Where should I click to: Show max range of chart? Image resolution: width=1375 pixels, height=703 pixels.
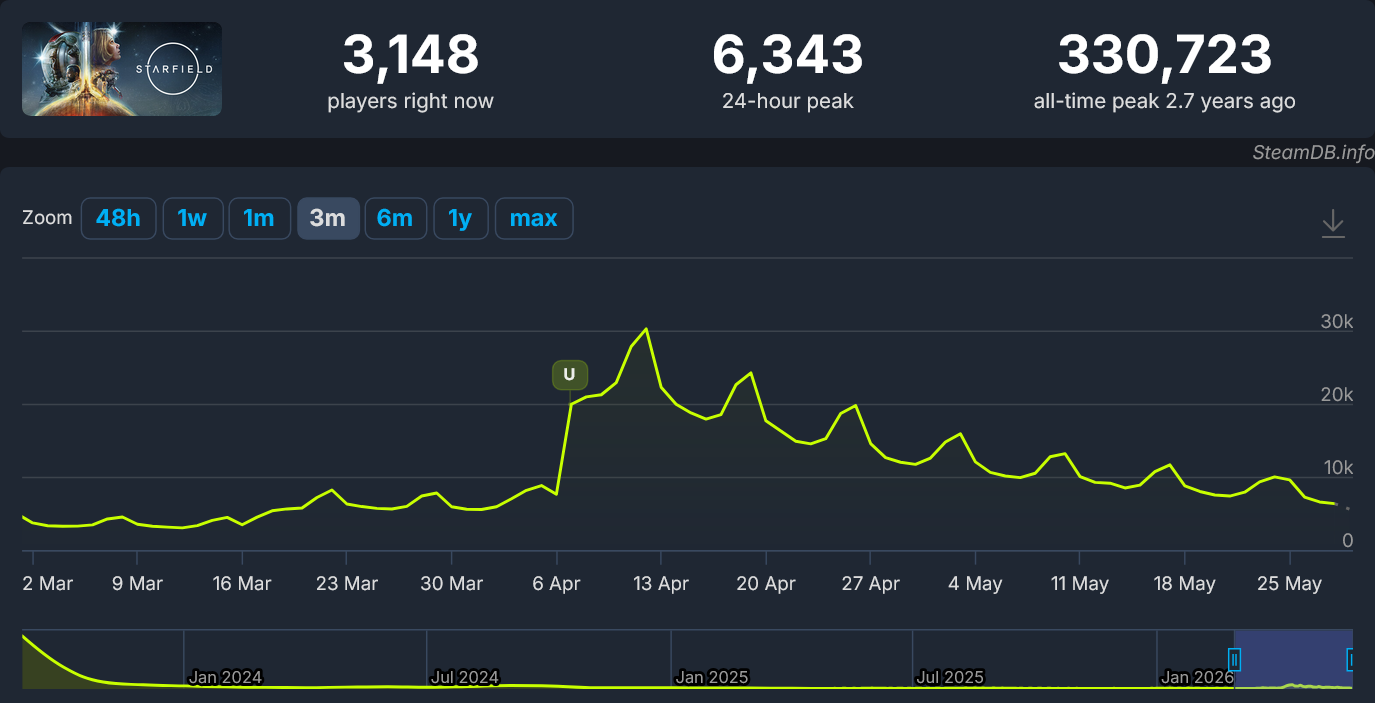[534, 218]
